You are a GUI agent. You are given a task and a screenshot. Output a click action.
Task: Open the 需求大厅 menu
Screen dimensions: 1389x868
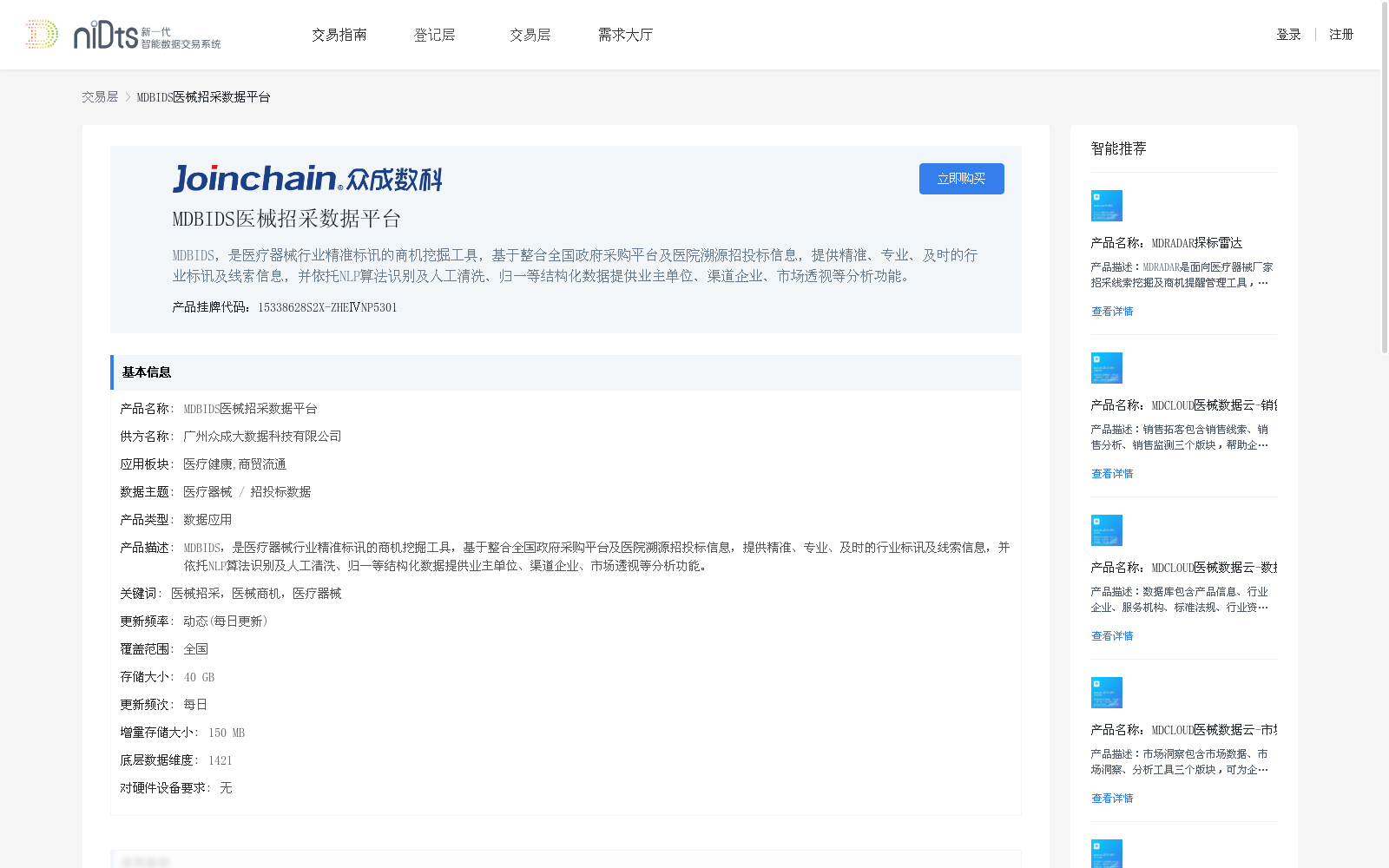(x=625, y=35)
